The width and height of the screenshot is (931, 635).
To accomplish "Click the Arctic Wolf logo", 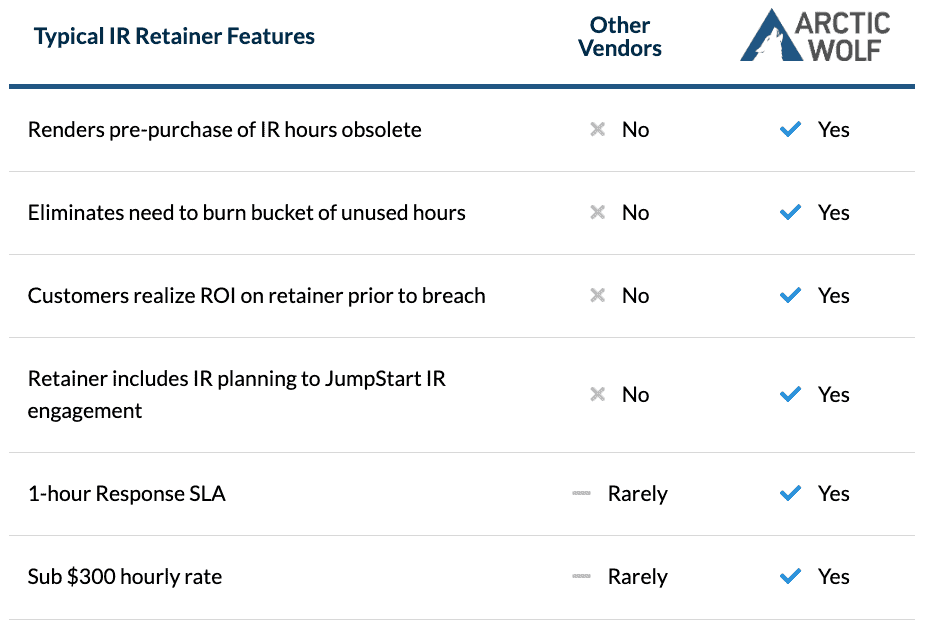I will (815, 36).
